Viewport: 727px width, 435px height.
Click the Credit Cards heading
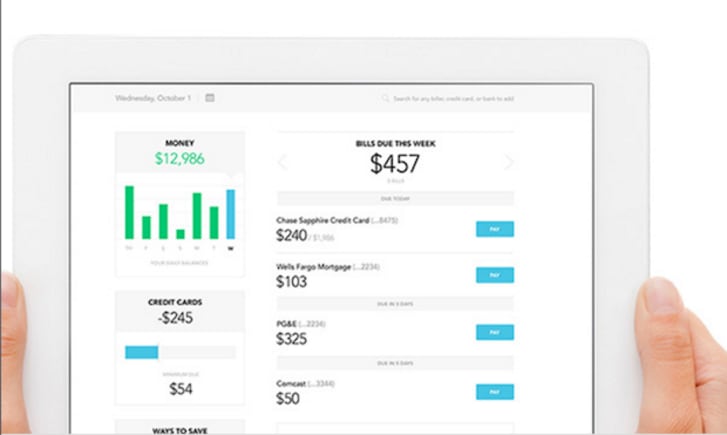[x=175, y=302]
